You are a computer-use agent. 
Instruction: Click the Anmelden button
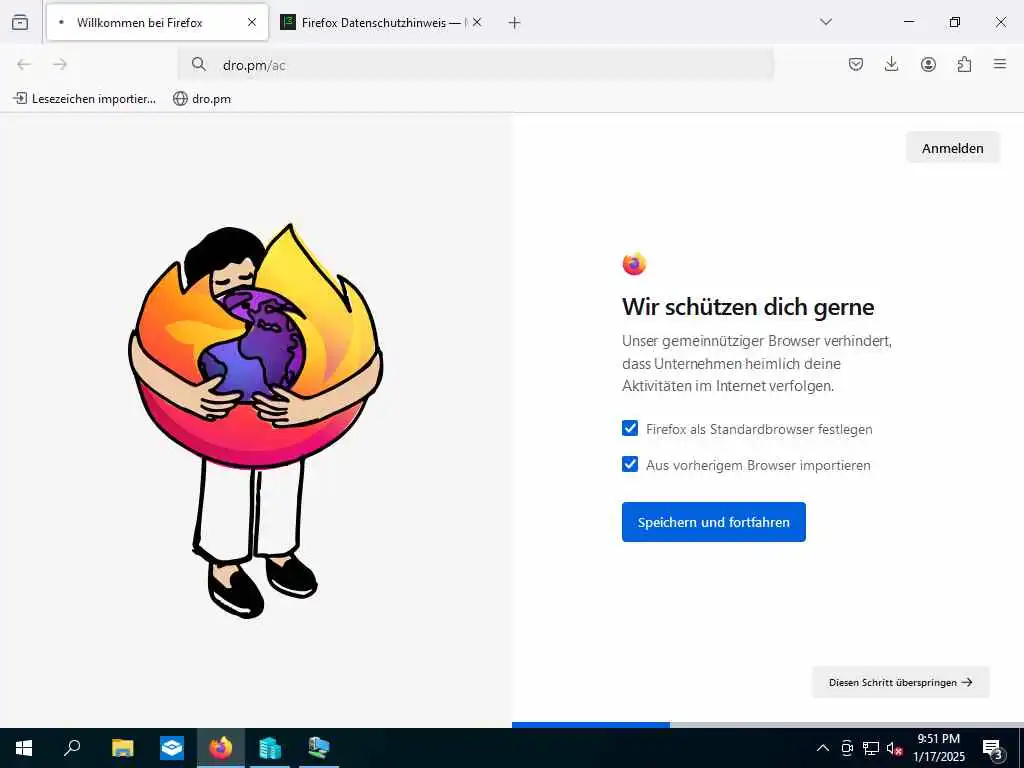[953, 148]
